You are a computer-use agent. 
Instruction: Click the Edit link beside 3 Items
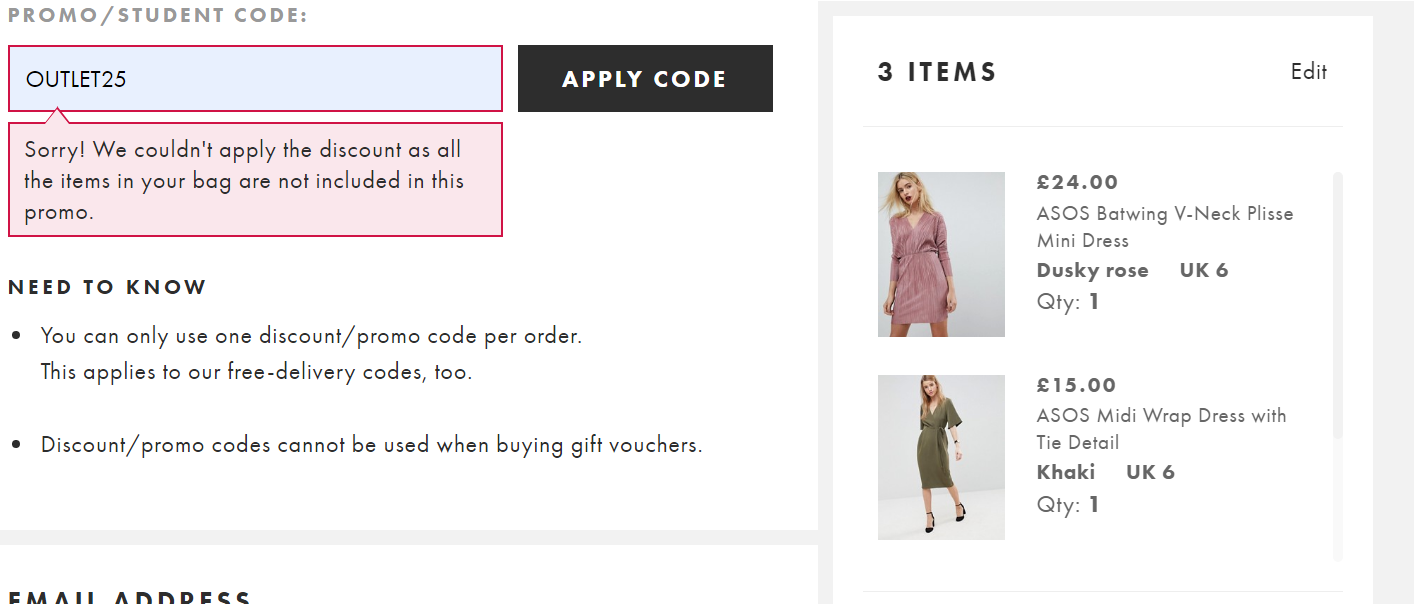point(1308,72)
